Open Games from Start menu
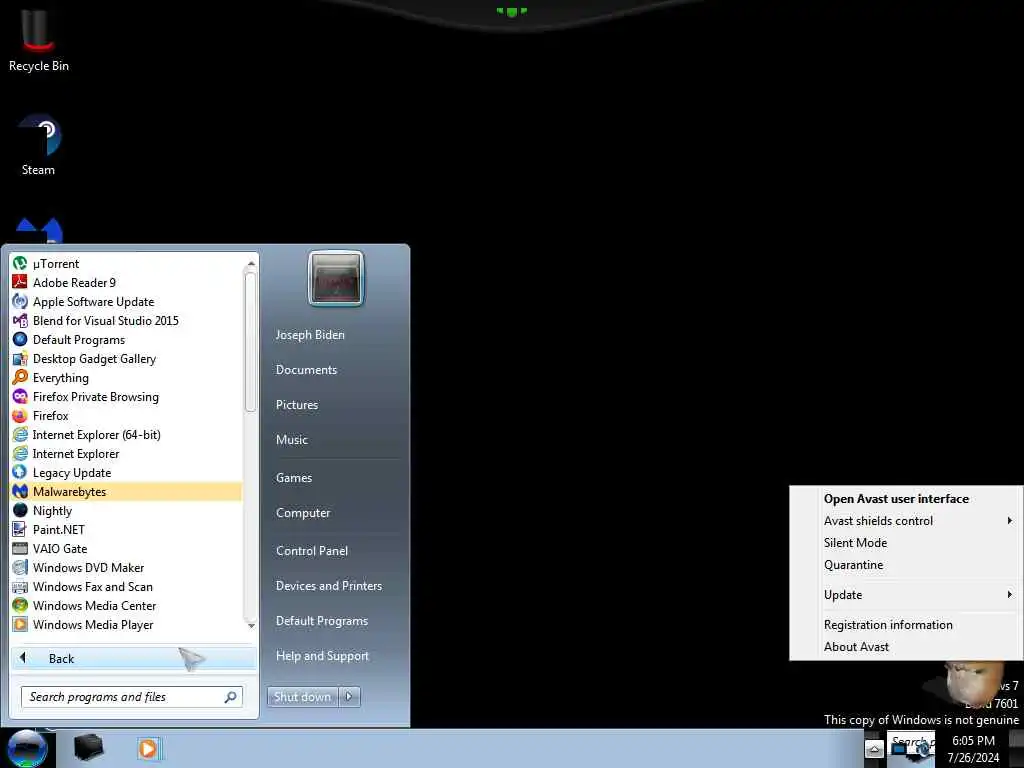The image size is (1024, 768). (293, 477)
